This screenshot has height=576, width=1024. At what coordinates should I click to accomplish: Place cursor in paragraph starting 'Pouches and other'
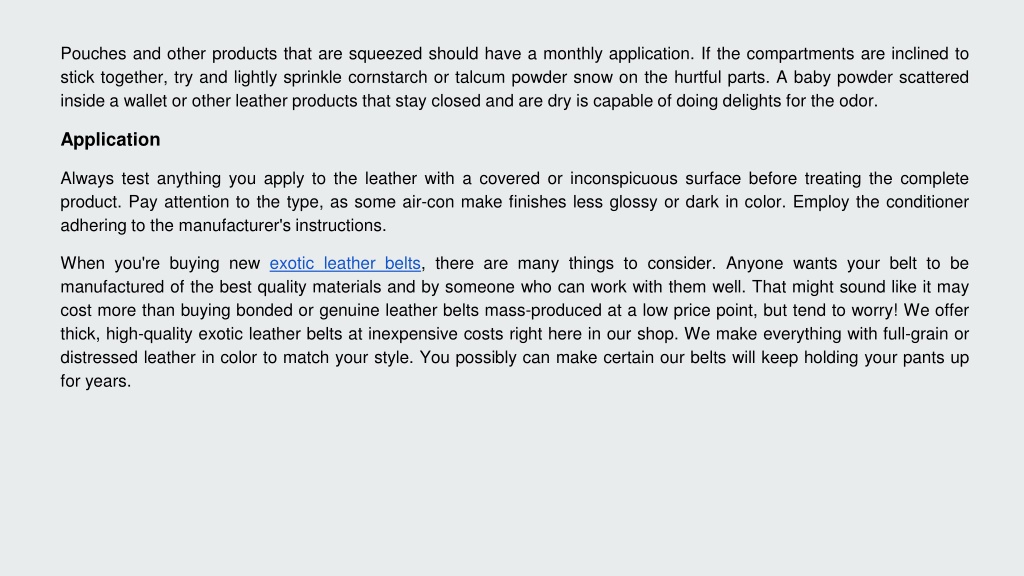pyautogui.click(x=515, y=77)
